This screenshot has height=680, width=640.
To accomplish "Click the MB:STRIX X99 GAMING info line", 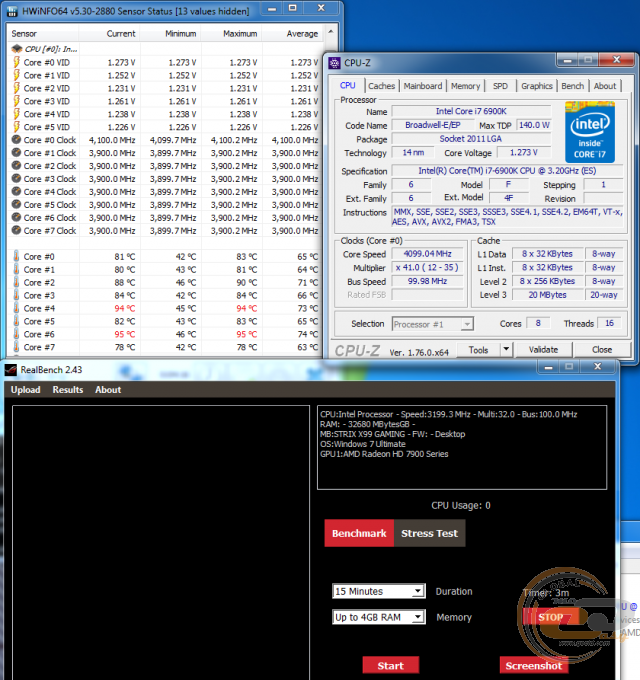I will click(392, 434).
